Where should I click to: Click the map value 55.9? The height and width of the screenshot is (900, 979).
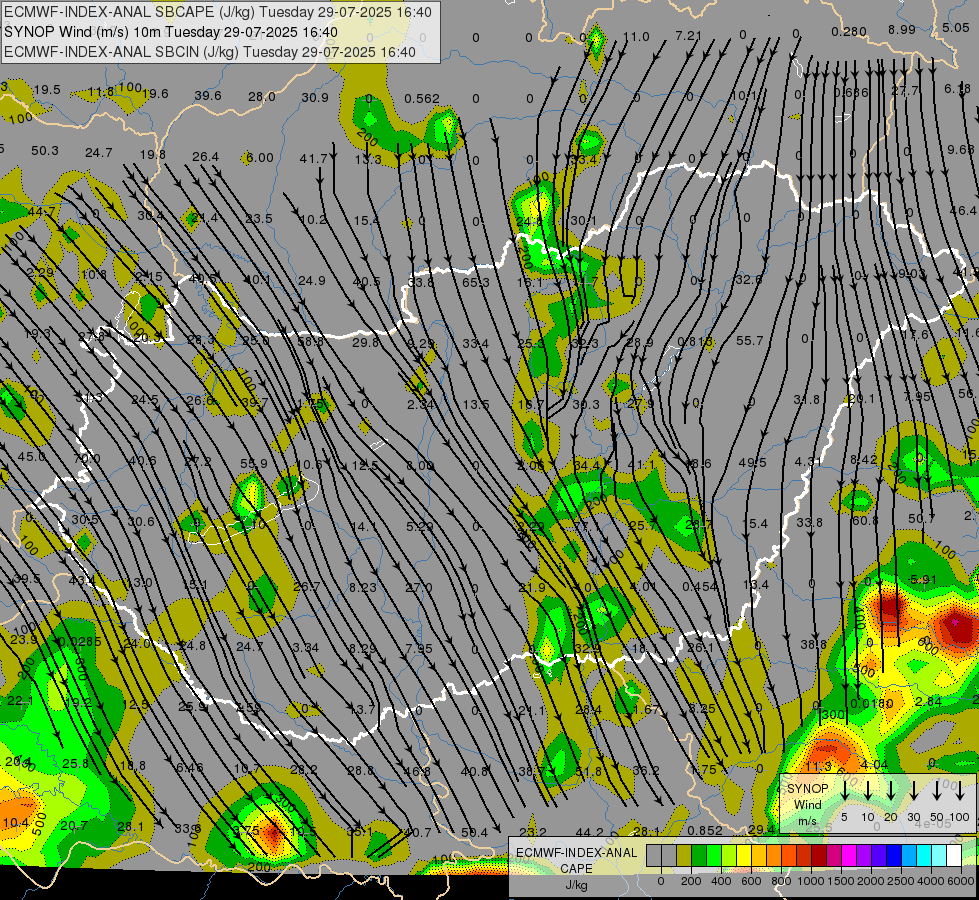[x=253, y=463]
